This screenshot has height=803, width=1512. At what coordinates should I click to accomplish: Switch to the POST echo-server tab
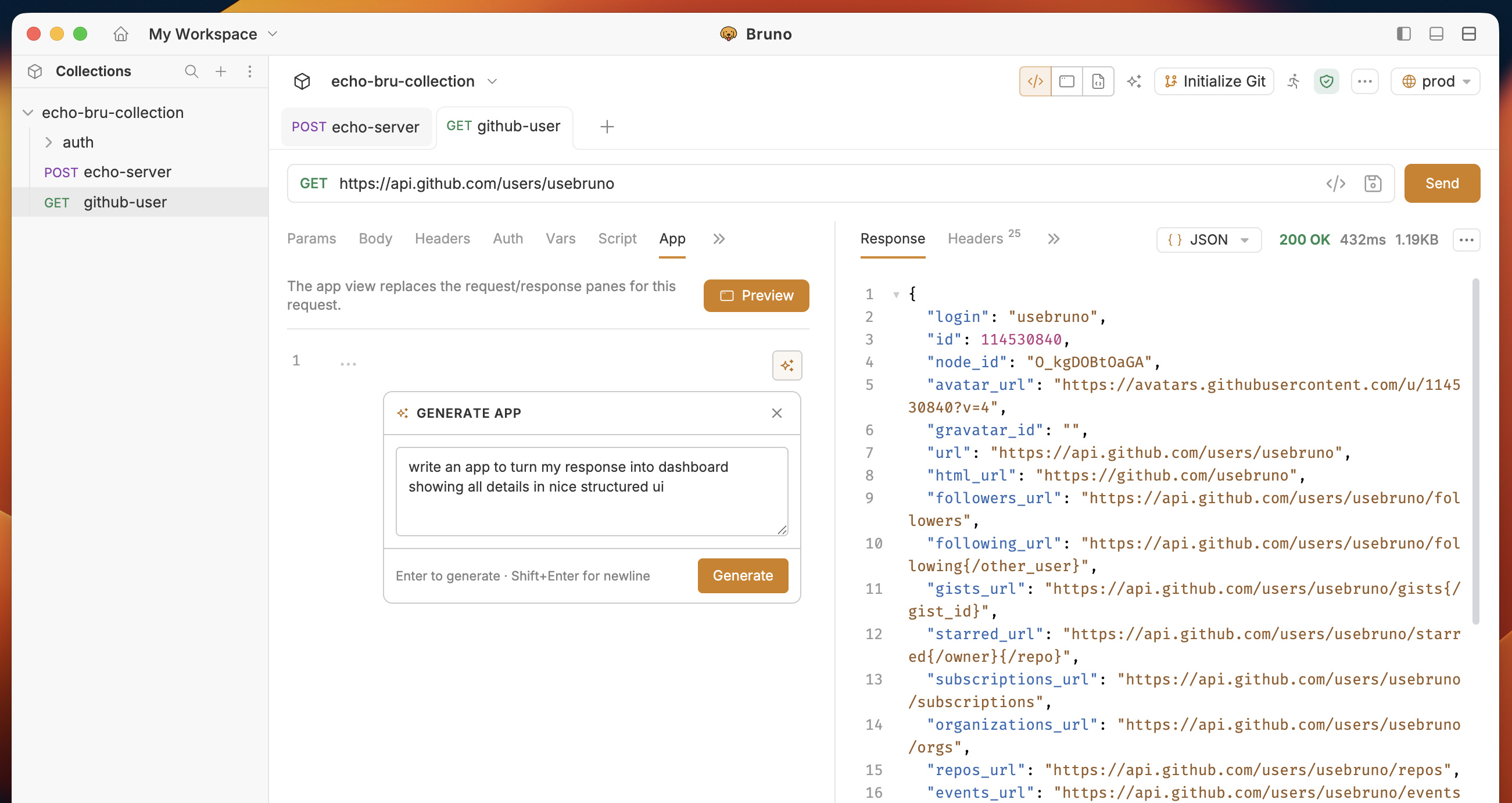pyautogui.click(x=356, y=127)
